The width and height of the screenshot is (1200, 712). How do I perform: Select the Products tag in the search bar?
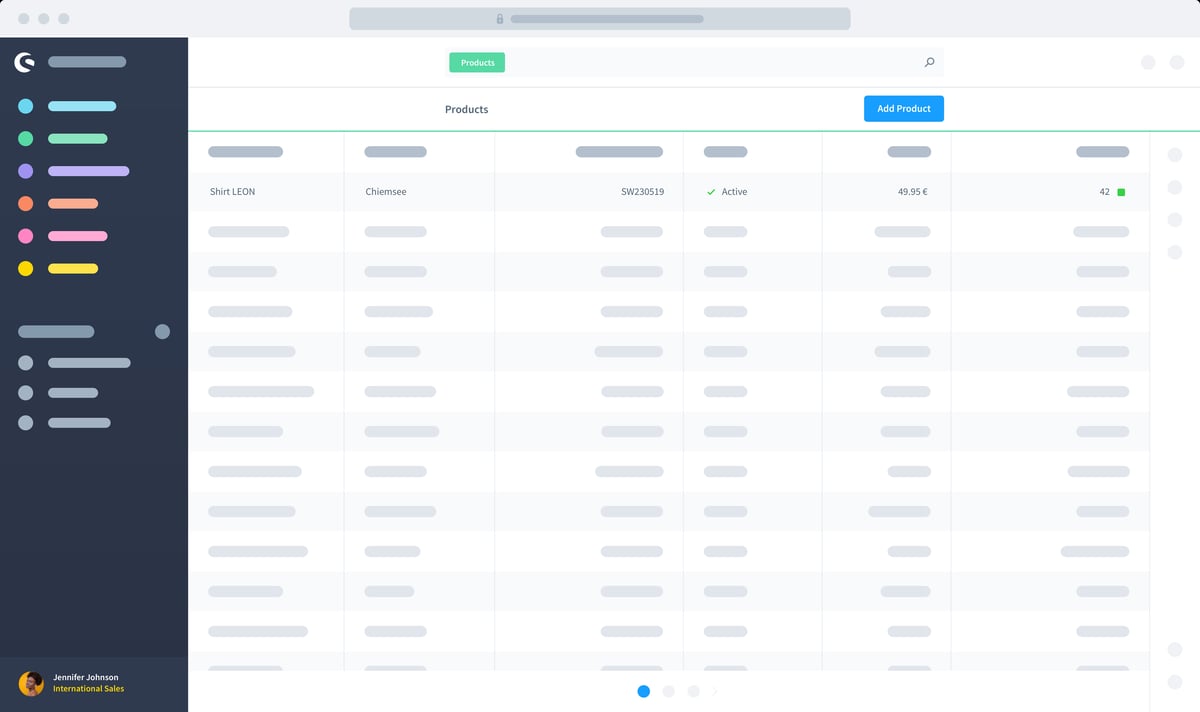coord(477,62)
